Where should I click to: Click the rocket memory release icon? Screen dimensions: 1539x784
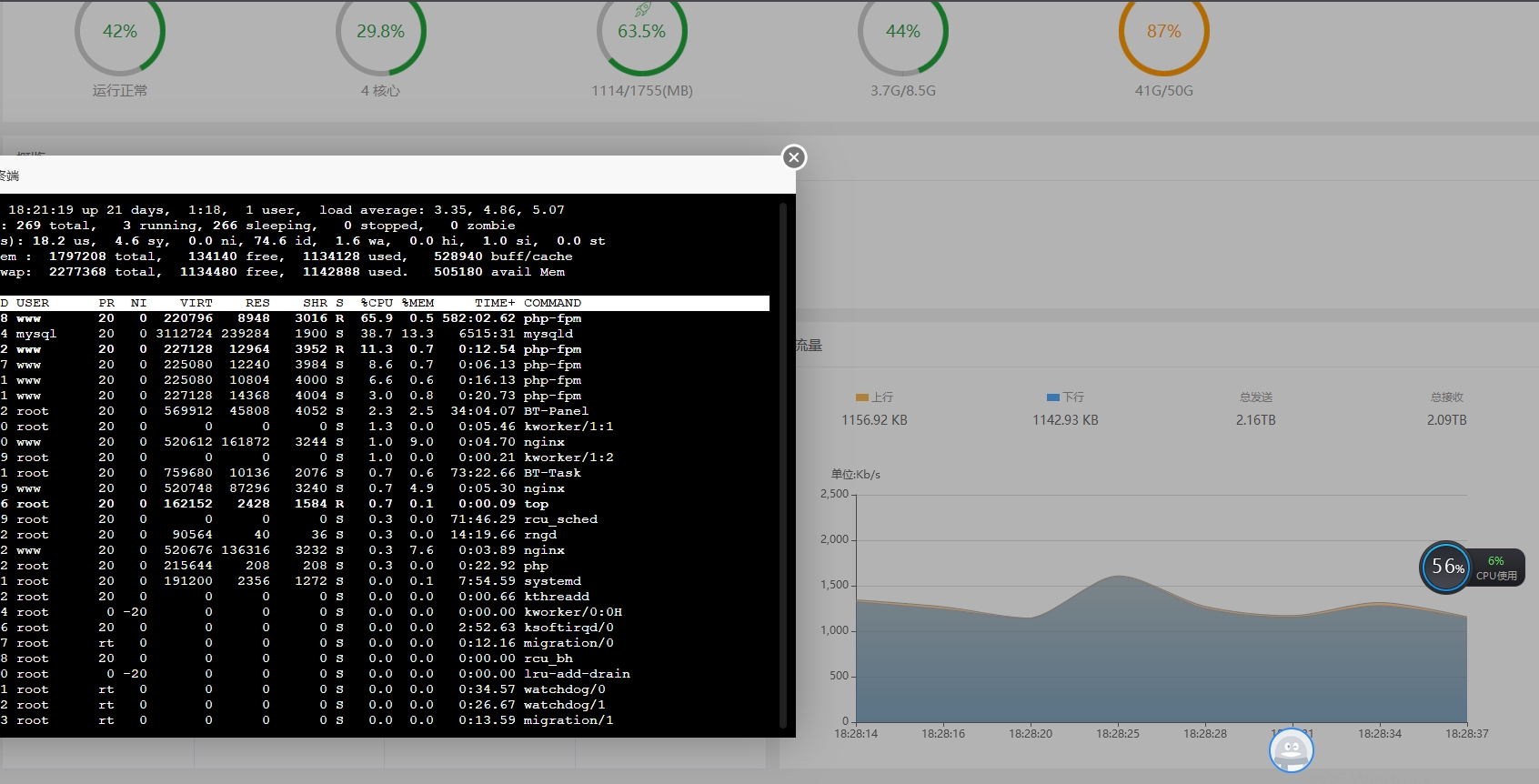point(642,9)
